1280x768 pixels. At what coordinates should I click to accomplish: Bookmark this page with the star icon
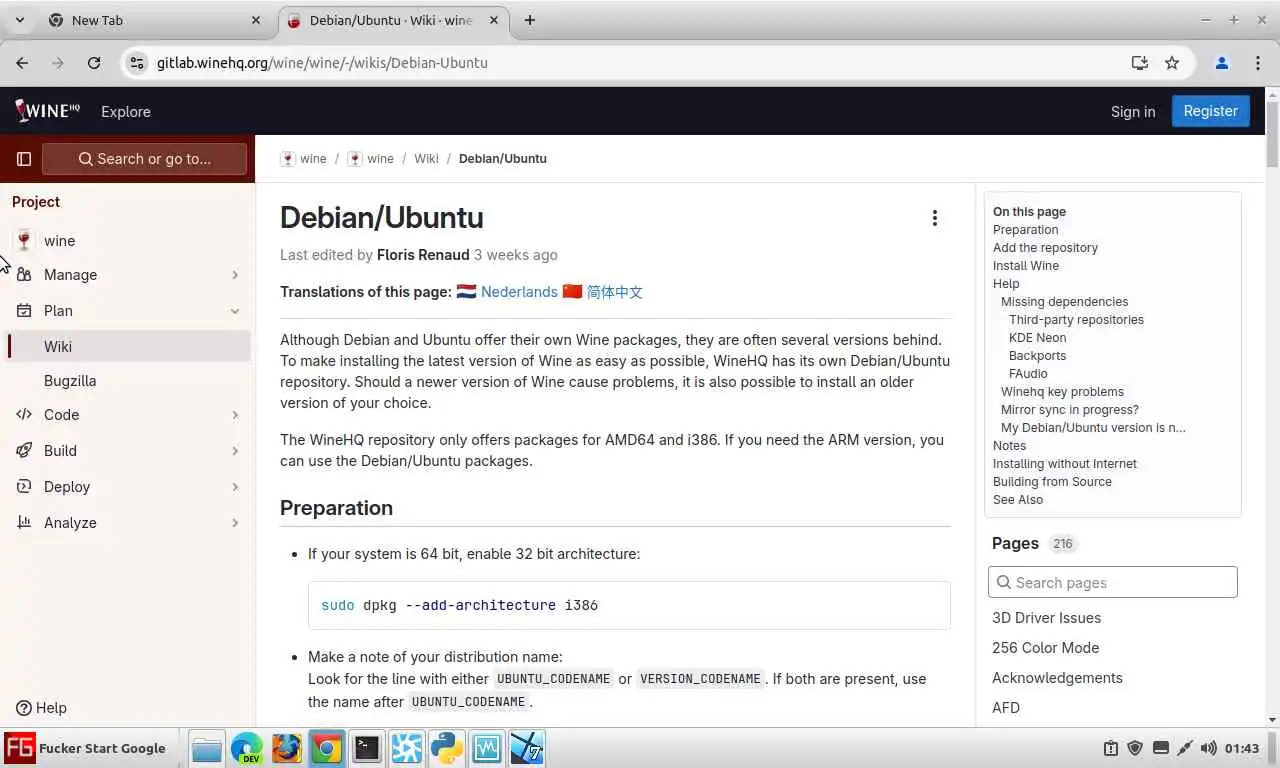click(1172, 63)
